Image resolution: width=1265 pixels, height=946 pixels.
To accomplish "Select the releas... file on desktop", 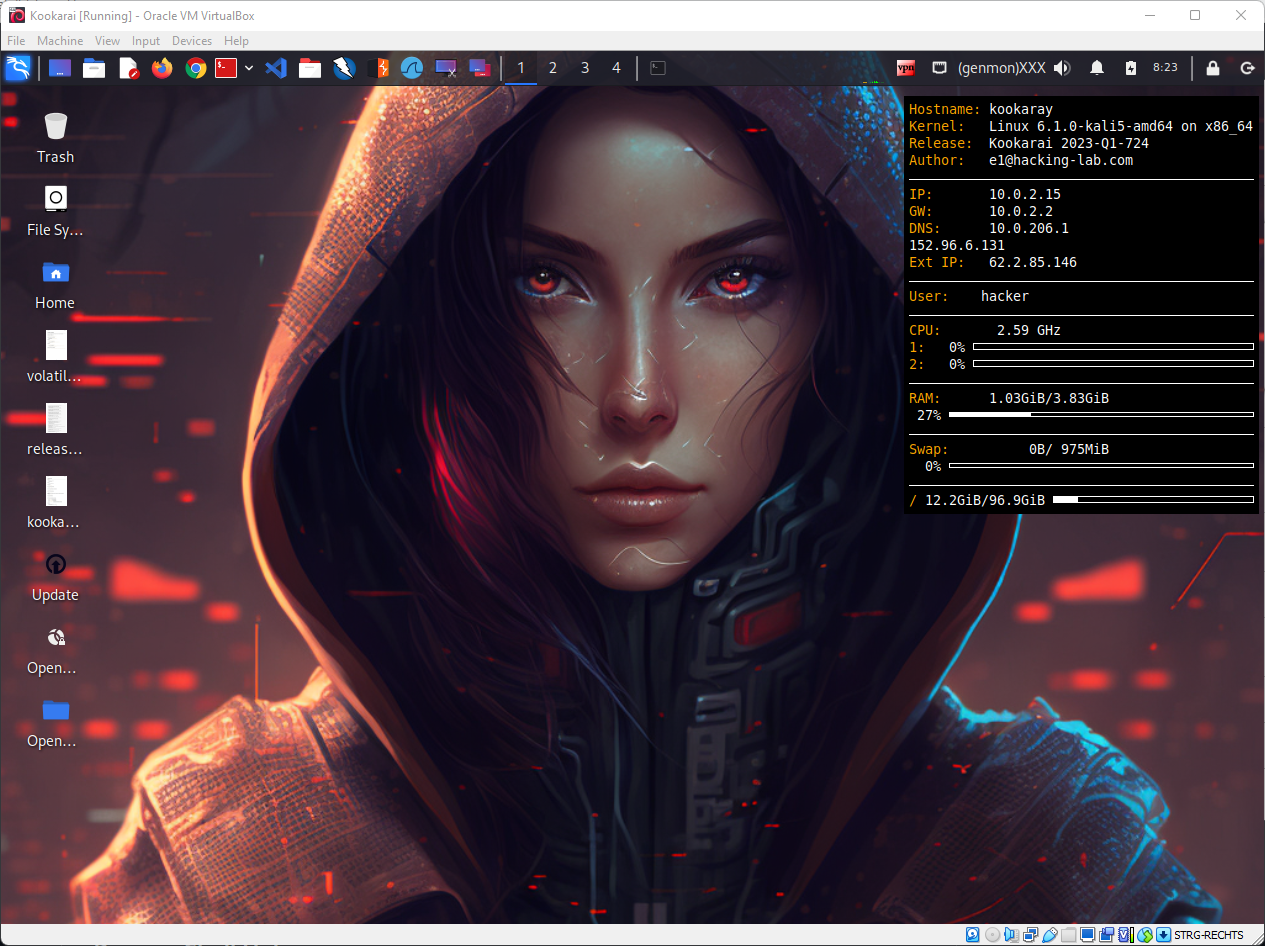I will point(55,430).
